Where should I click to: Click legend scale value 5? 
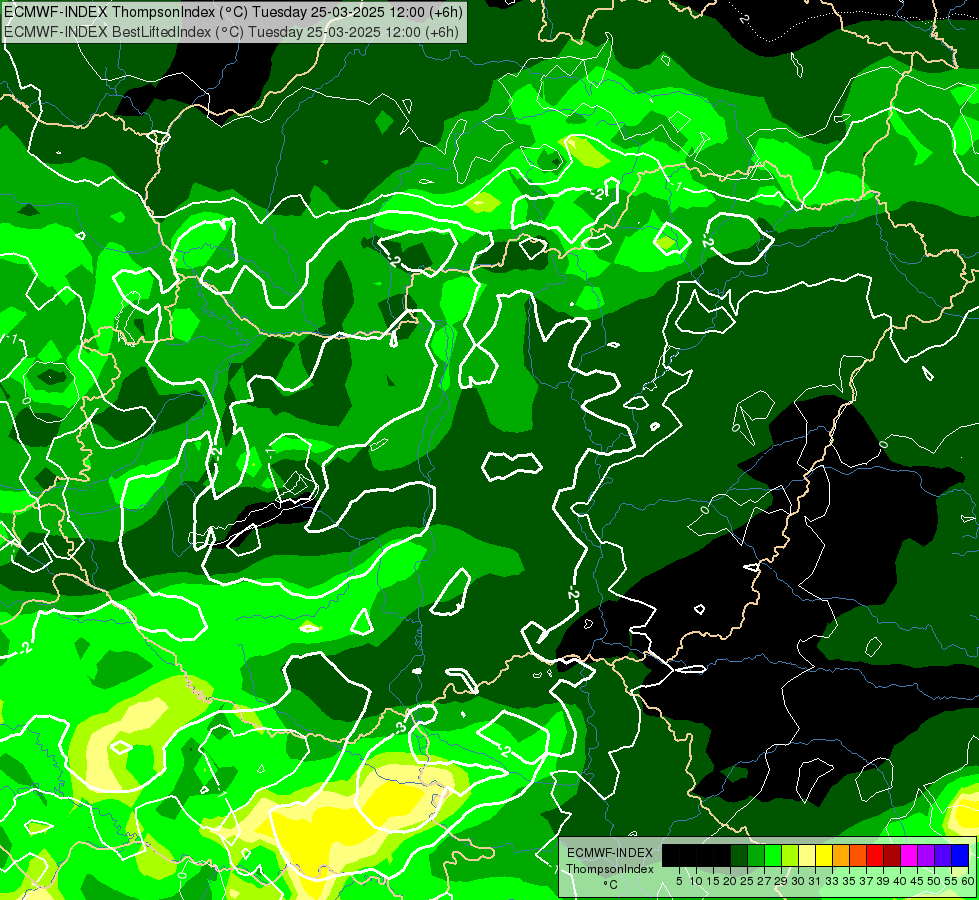[x=679, y=881]
